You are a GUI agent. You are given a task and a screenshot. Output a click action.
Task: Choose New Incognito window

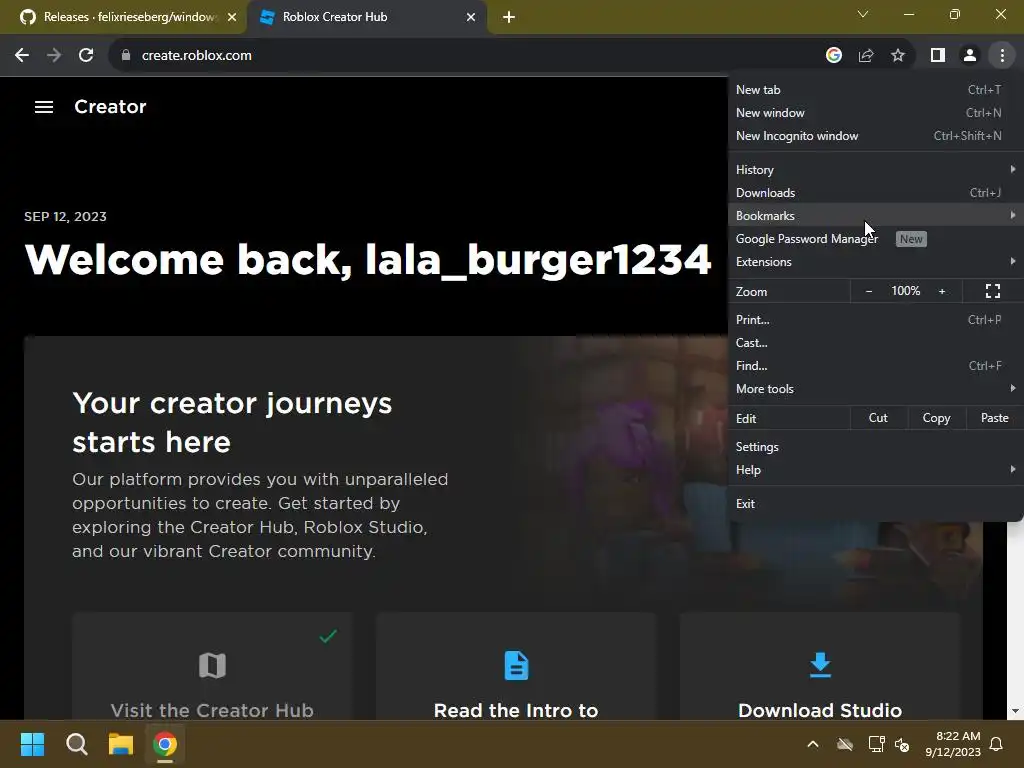point(874,136)
